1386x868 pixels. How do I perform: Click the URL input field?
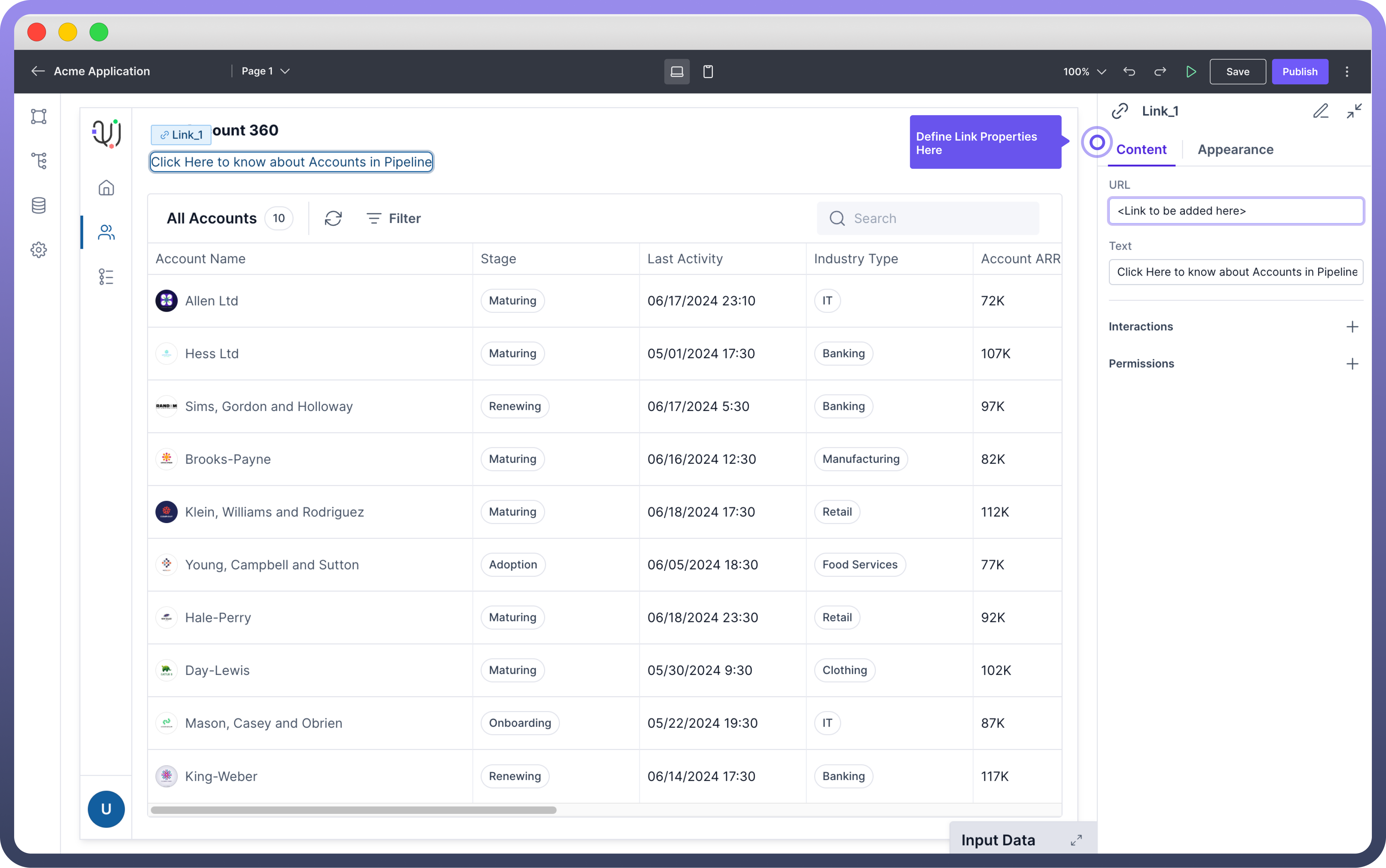[1236, 211]
